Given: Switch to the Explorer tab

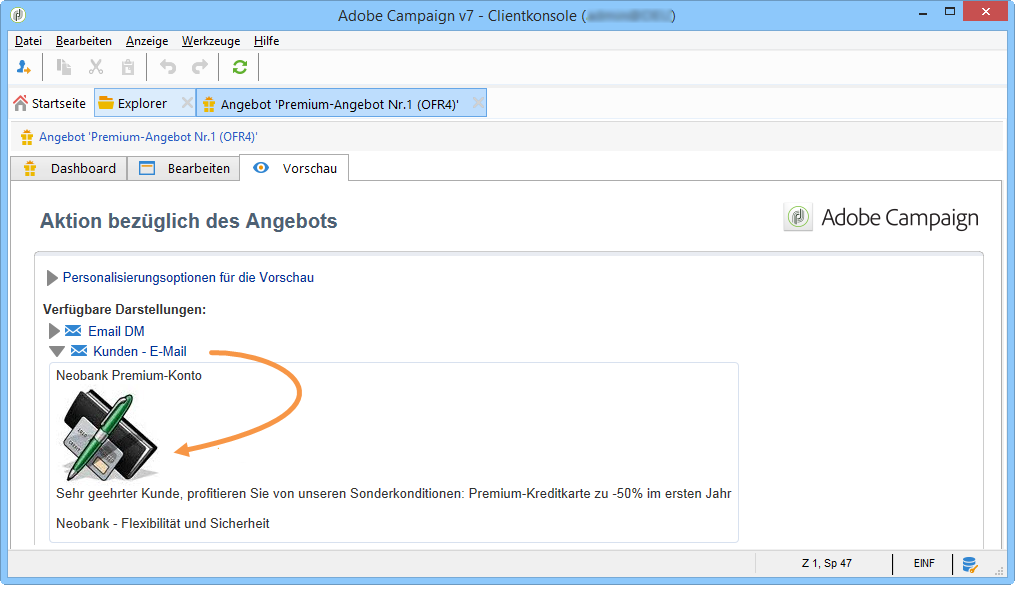Looking at the screenshot, I should pos(142,103).
